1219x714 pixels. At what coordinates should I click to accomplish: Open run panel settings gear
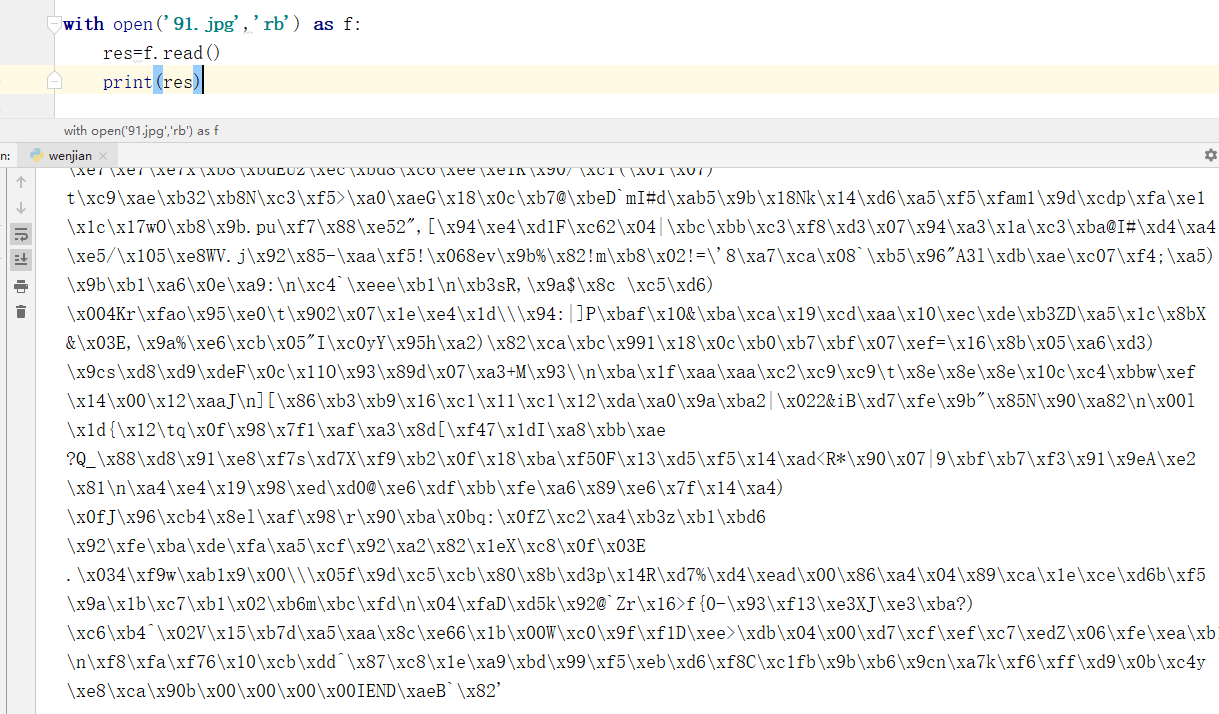[x=1210, y=155]
